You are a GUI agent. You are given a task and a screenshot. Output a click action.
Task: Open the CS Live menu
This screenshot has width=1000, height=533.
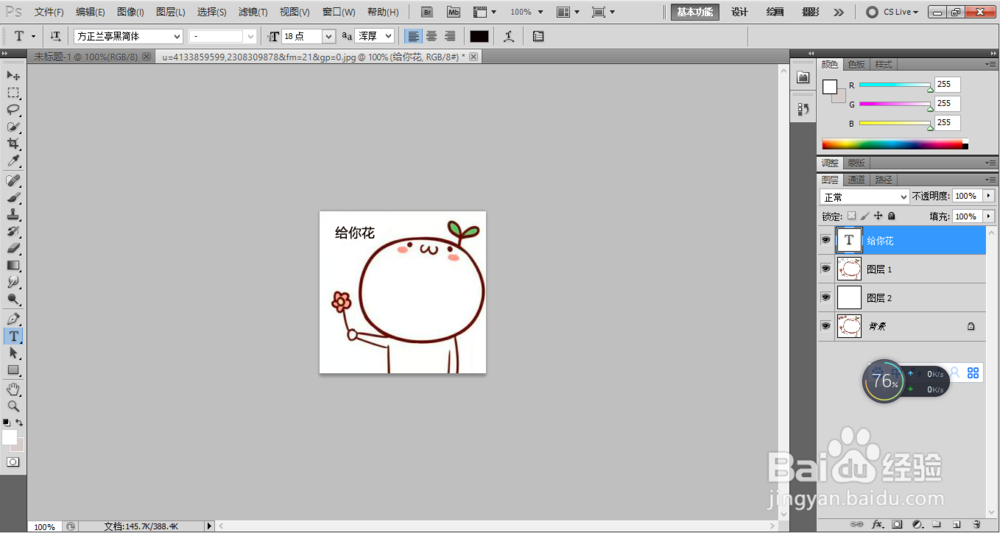(892, 12)
